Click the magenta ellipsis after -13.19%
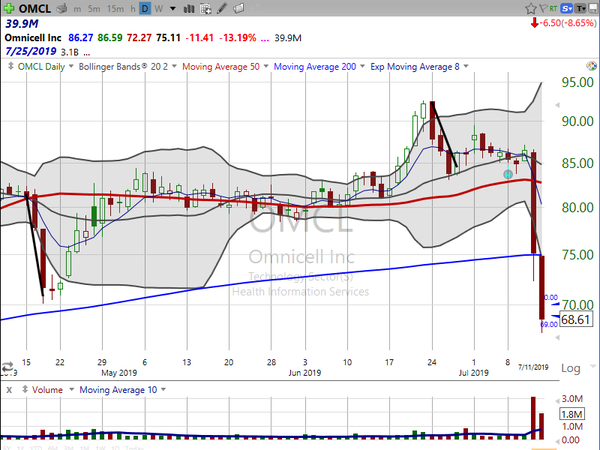600x450 pixels. tap(264, 38)
